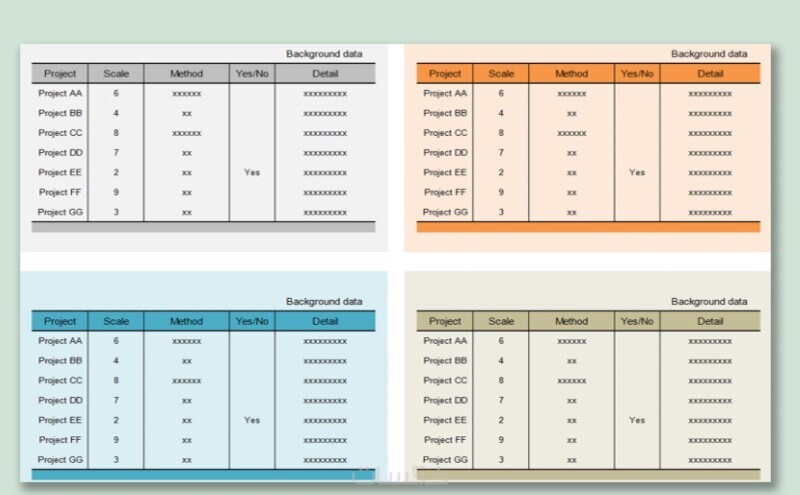Select the Scale header in orange table

[501, 73]
